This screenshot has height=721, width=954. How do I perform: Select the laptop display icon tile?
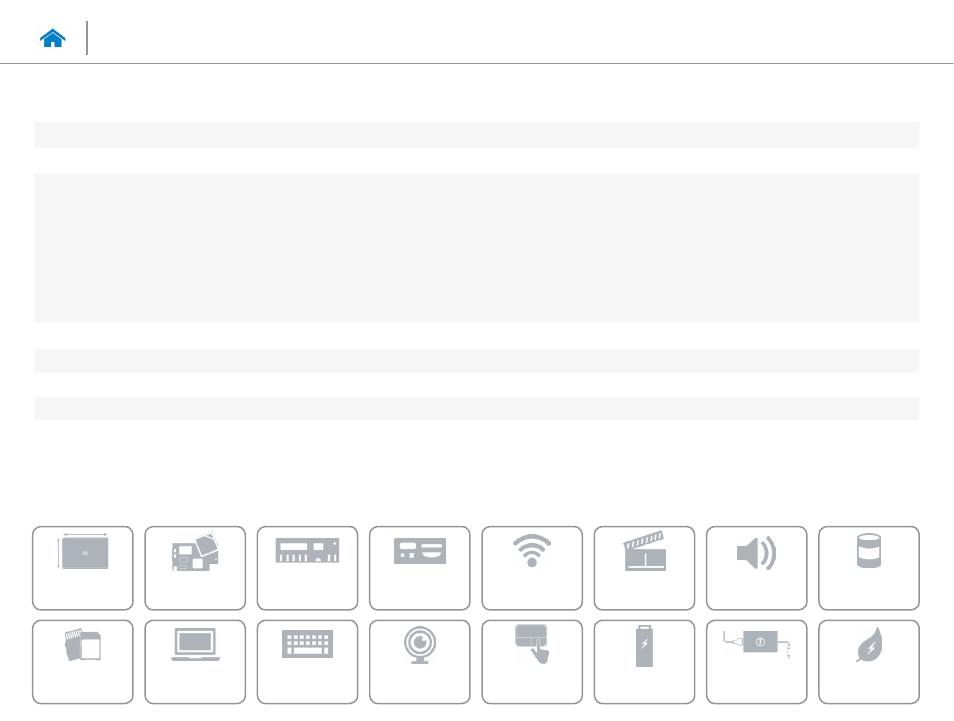195,661
